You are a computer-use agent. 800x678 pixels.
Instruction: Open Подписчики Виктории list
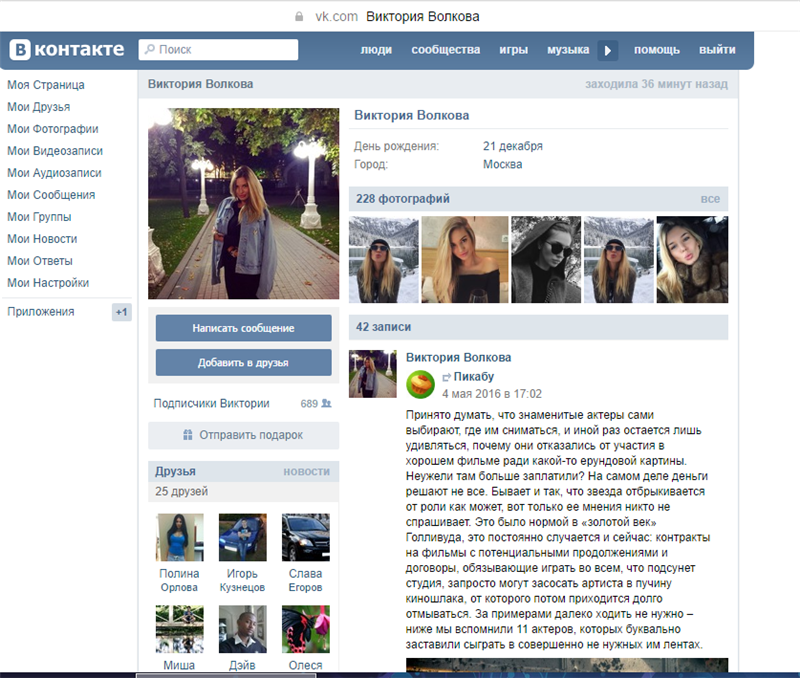pyautogui.click(x=211, y=403)
